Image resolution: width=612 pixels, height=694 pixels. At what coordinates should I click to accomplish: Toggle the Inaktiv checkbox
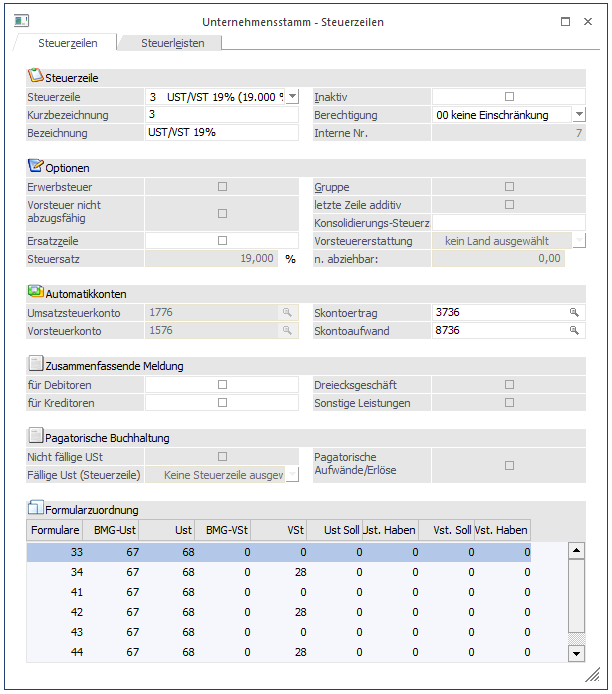pyautogui.click(x=509, y=97)
